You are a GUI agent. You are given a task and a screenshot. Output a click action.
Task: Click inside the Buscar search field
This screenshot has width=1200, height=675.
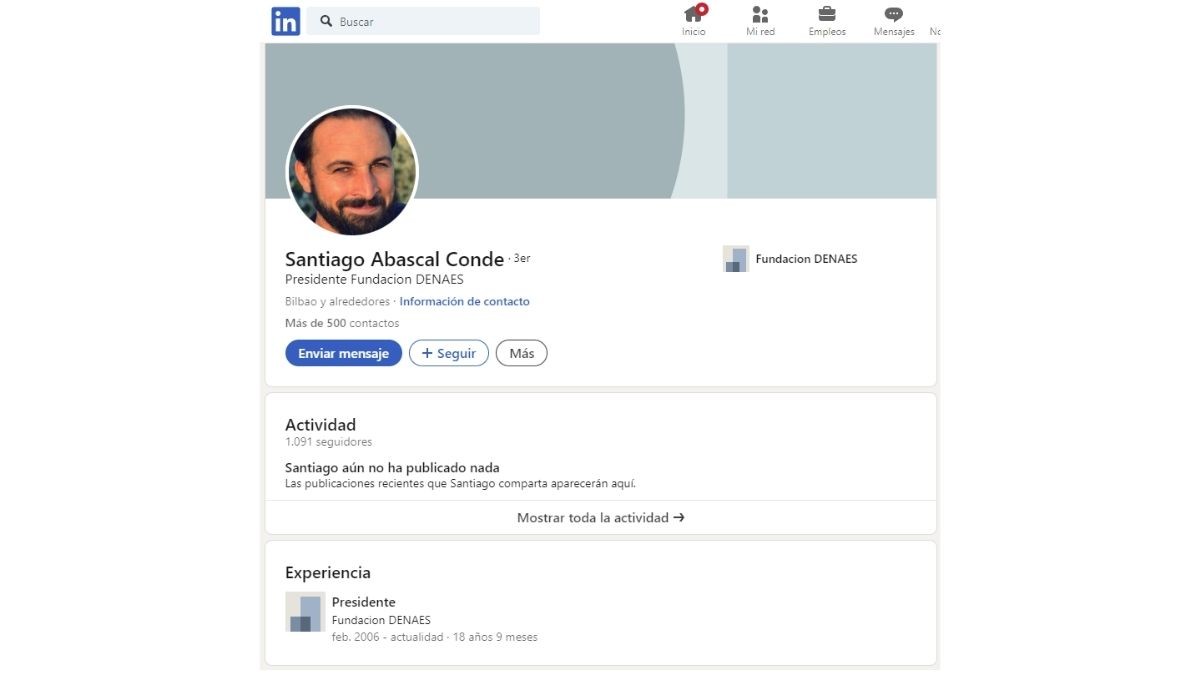pos(430,20)
